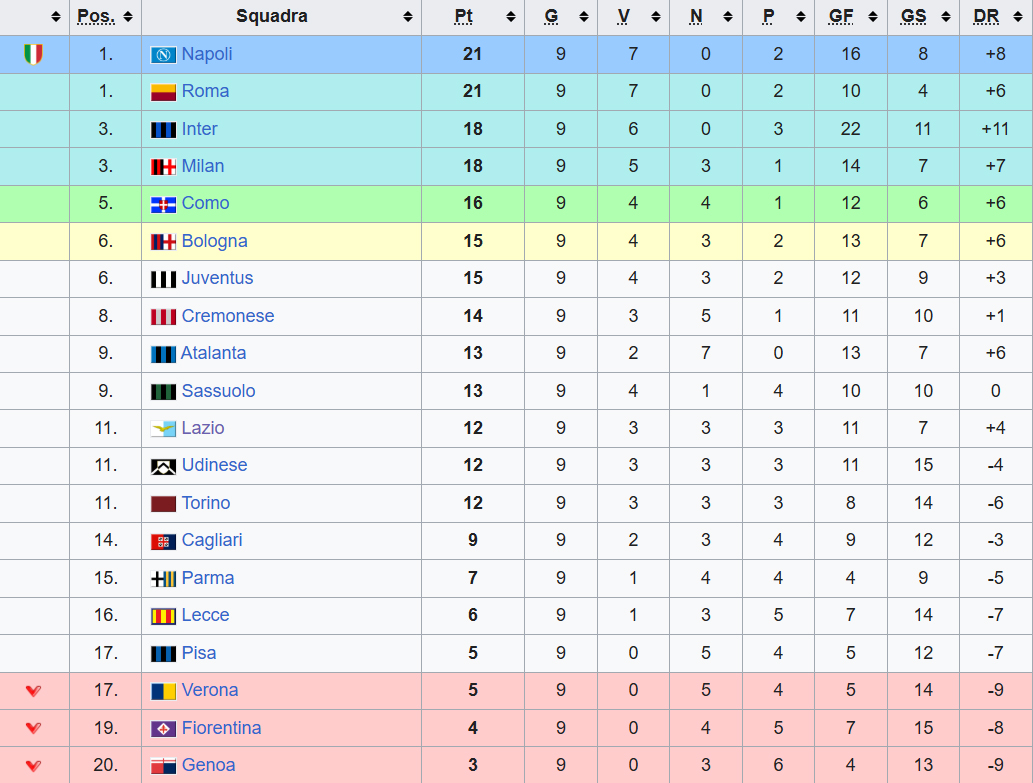The height and width of the screenshot is (783, 1033).
Task: Click the Parma club flag icon
Action: (x=163, y=579)
